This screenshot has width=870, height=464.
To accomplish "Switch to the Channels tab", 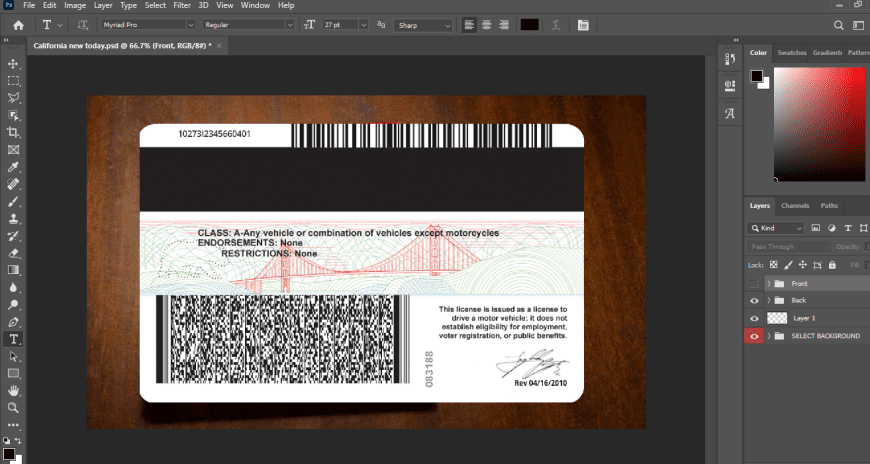I will pyautogui.click(x=795, y=206).
